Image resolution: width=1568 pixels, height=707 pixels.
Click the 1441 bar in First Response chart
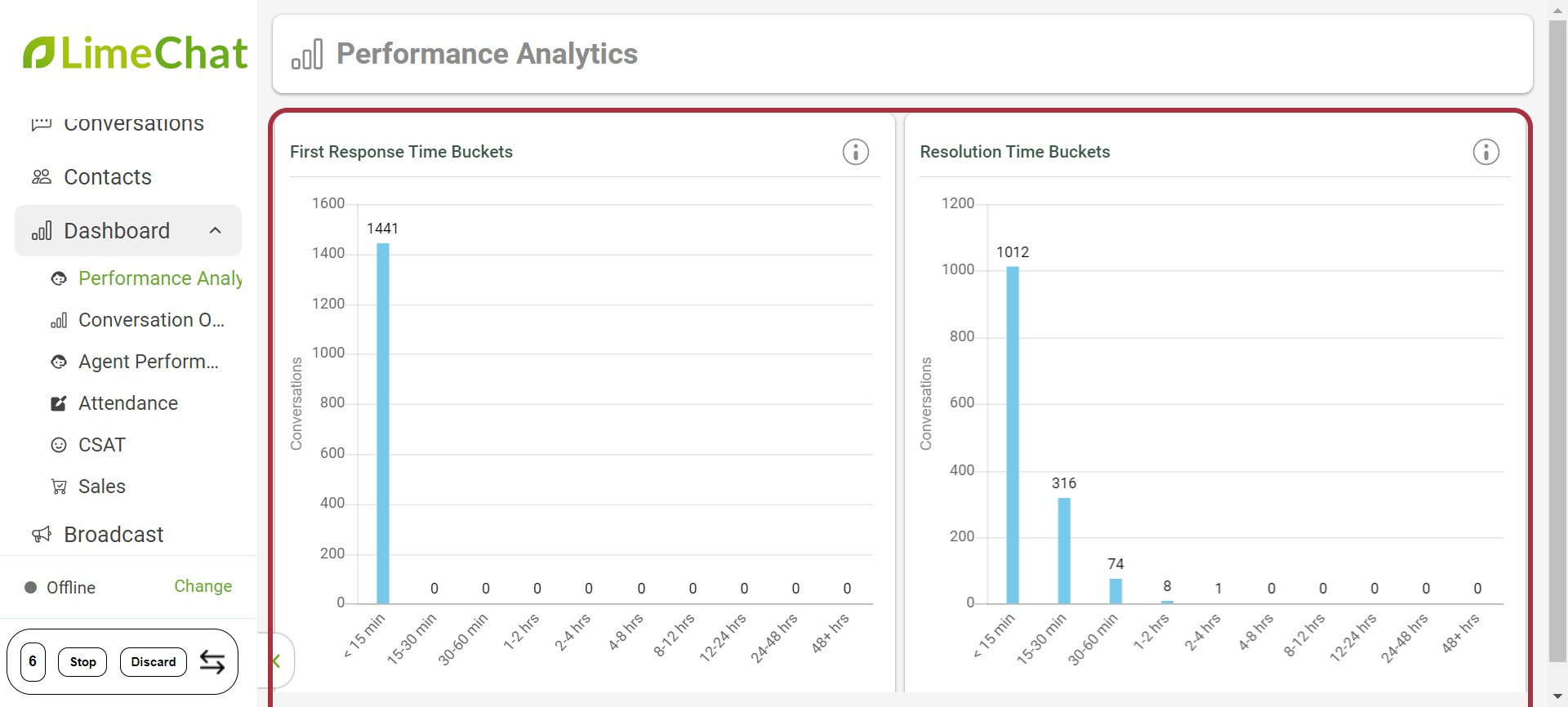pyautogui.click(x=383, y=424)
